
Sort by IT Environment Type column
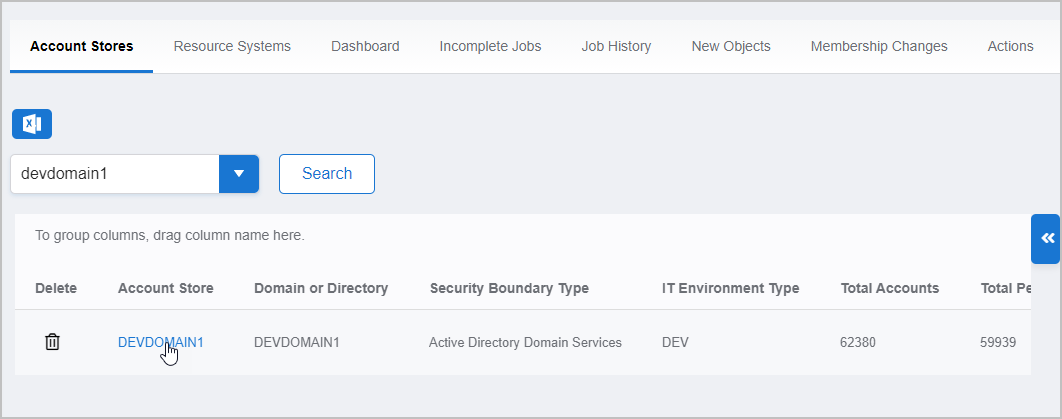point(730,288)
